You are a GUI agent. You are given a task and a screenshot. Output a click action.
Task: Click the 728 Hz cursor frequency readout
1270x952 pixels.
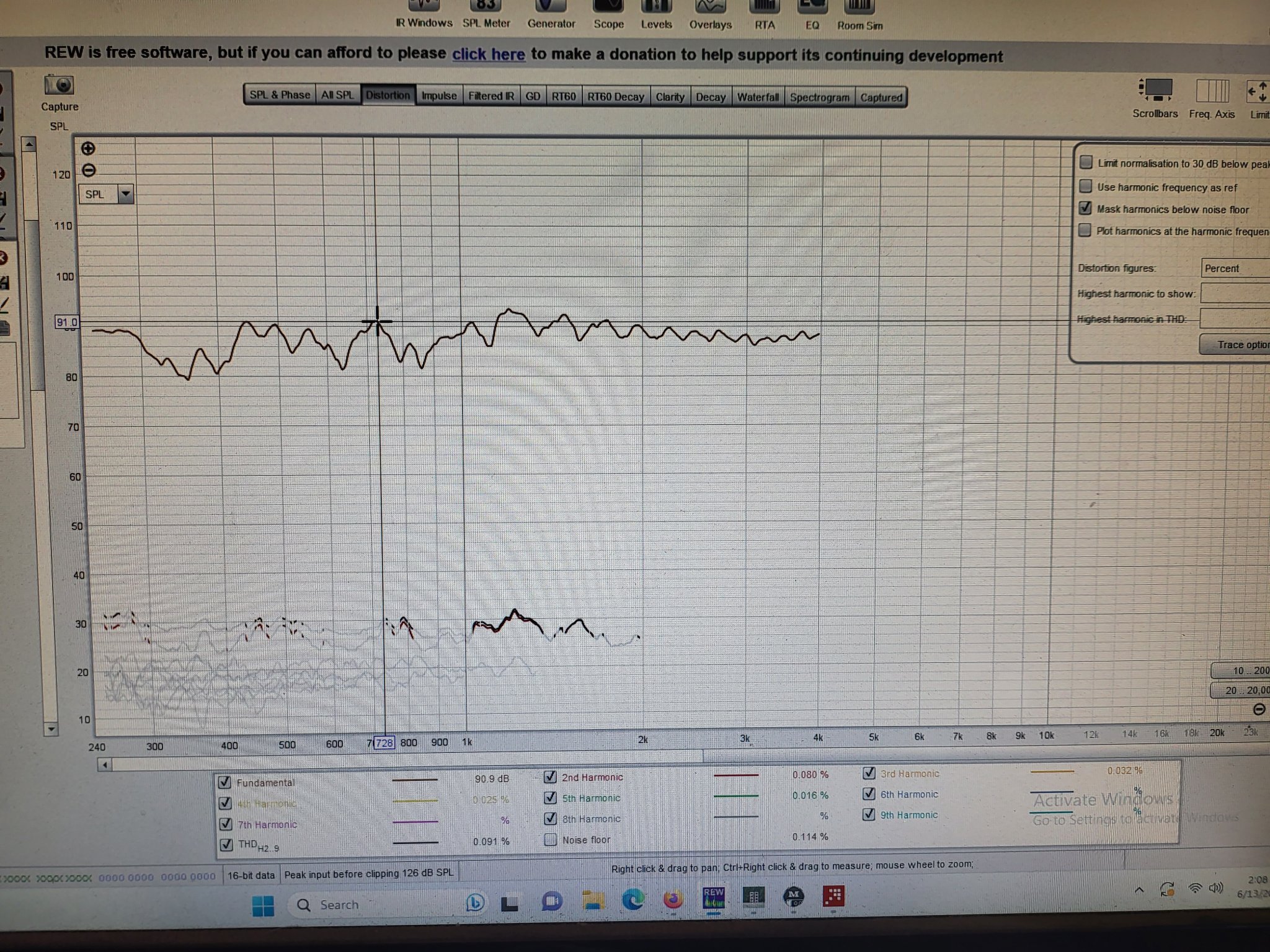pyautogui.click(x=384, y=743)
